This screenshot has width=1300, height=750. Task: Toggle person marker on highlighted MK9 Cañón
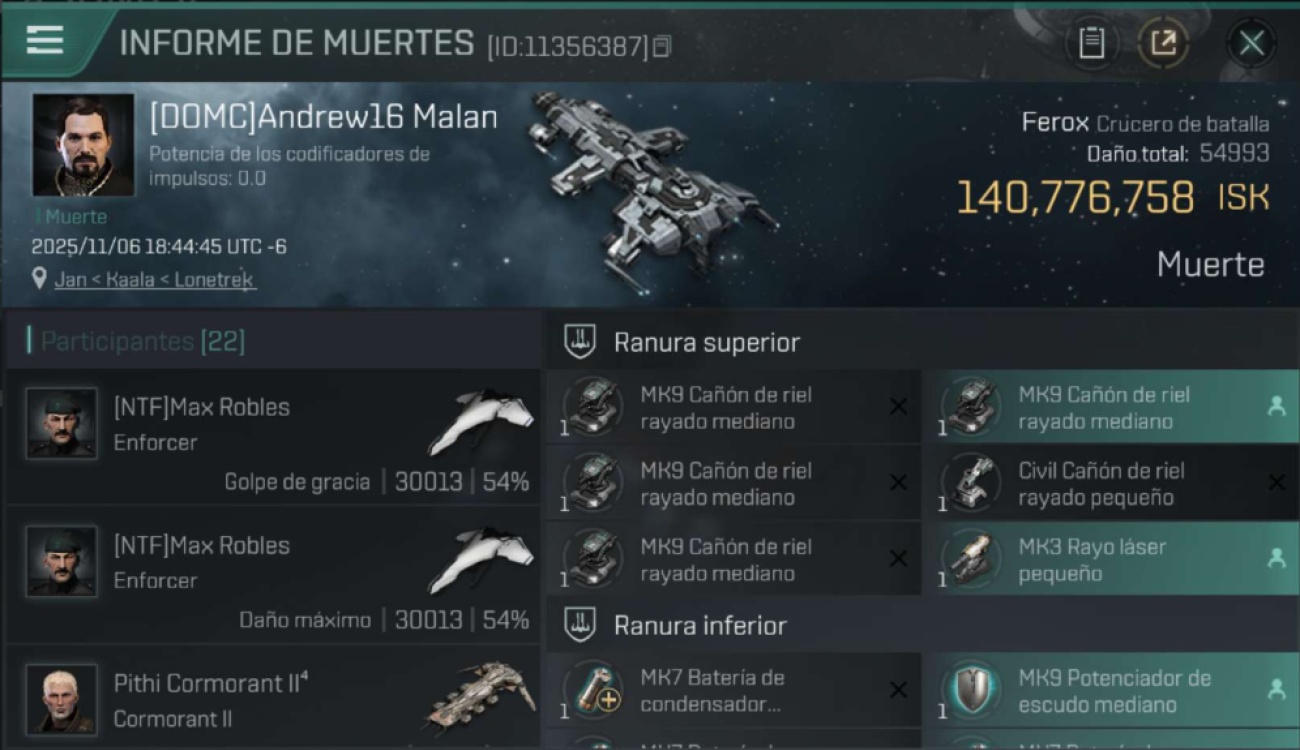click(x=1276, y=407)
